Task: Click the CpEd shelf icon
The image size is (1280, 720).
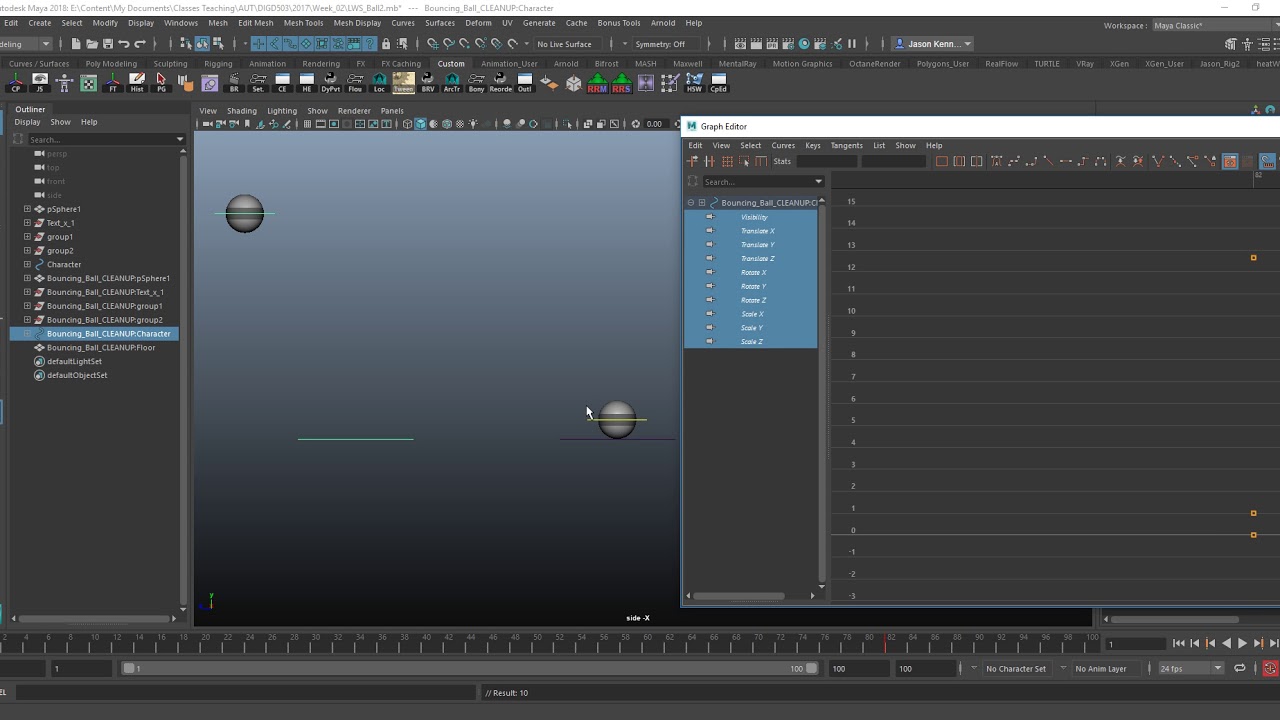Action: [718, 83]
